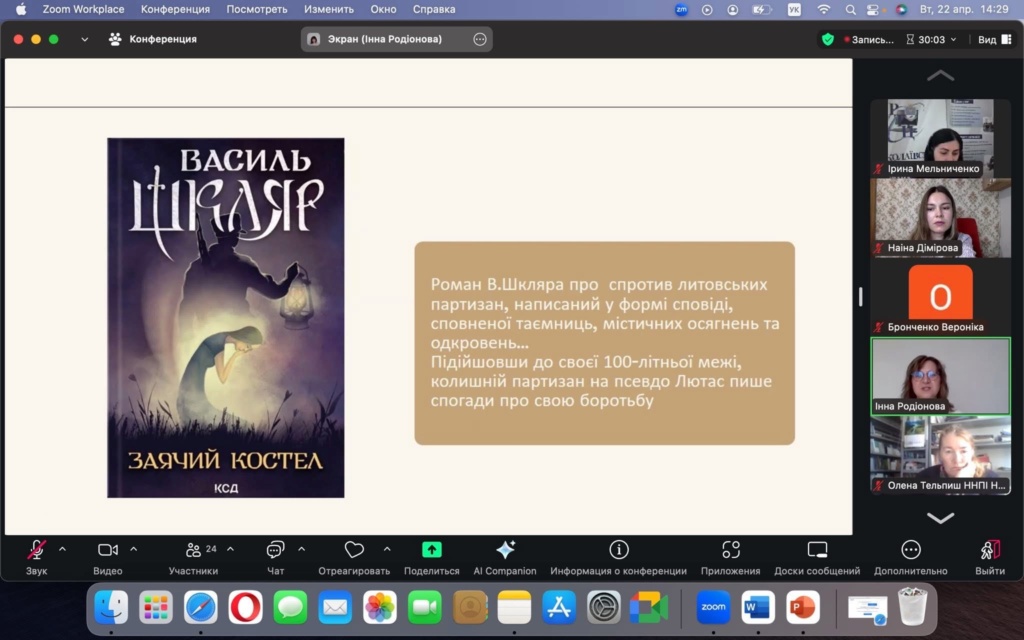
Task: Expand video options arrow next to Видео
Action: [134, 550]
